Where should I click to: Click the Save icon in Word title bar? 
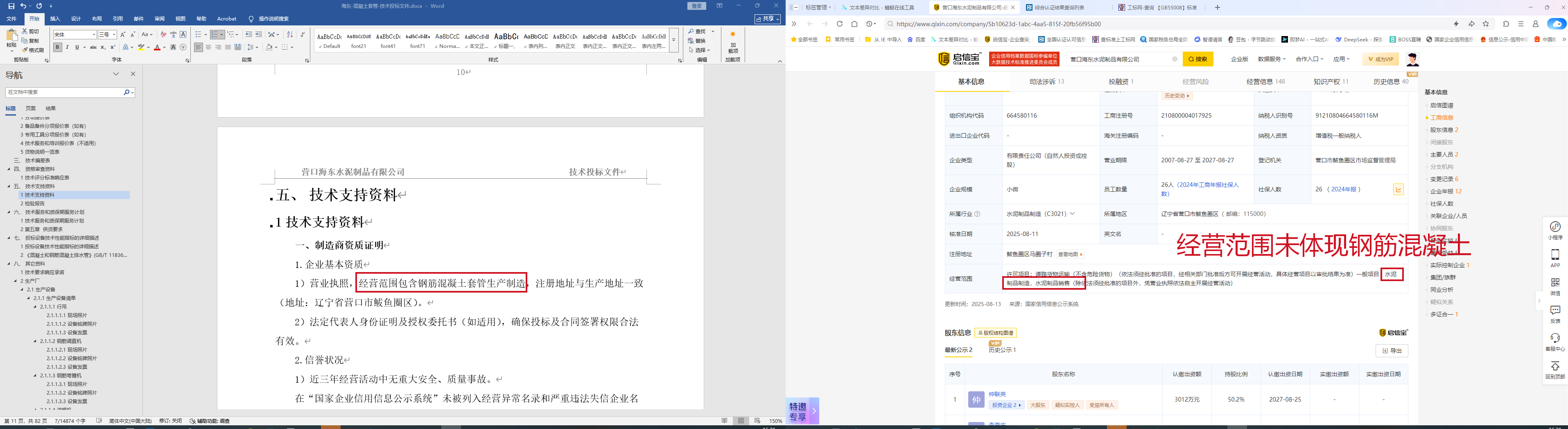pyautogui.click(x=11, y=6)
